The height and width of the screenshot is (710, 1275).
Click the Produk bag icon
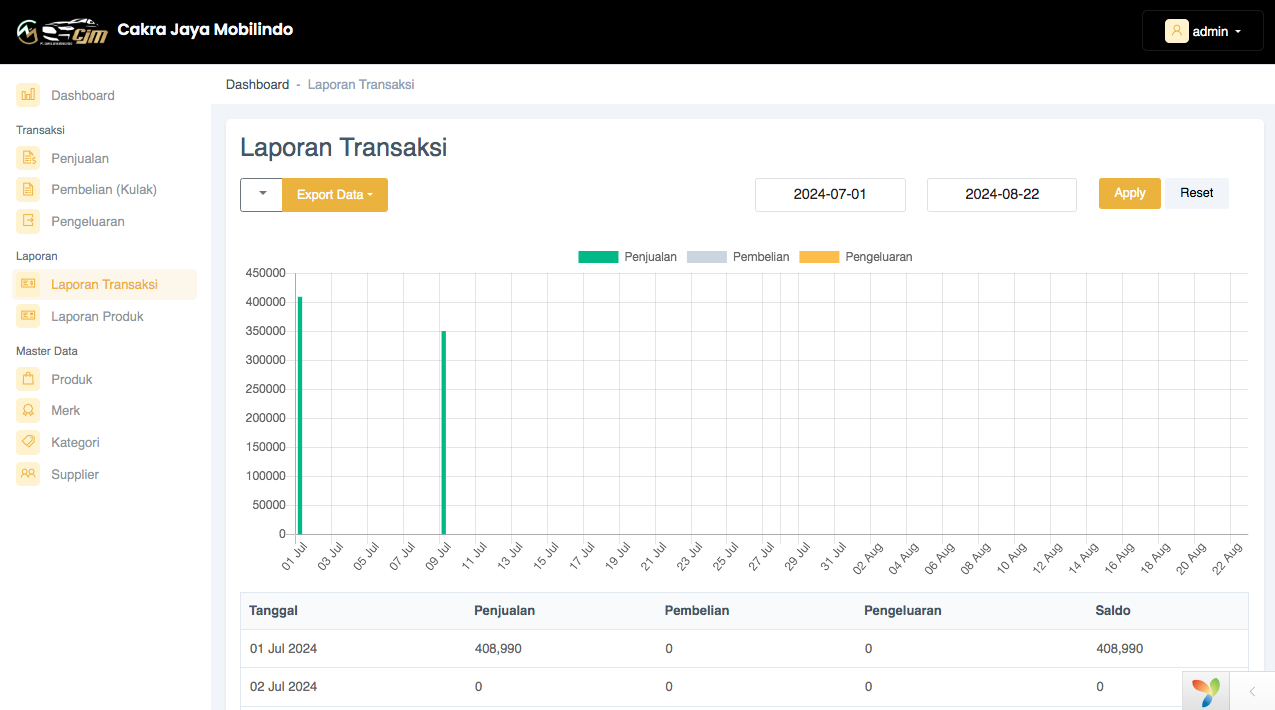point(28,379)
